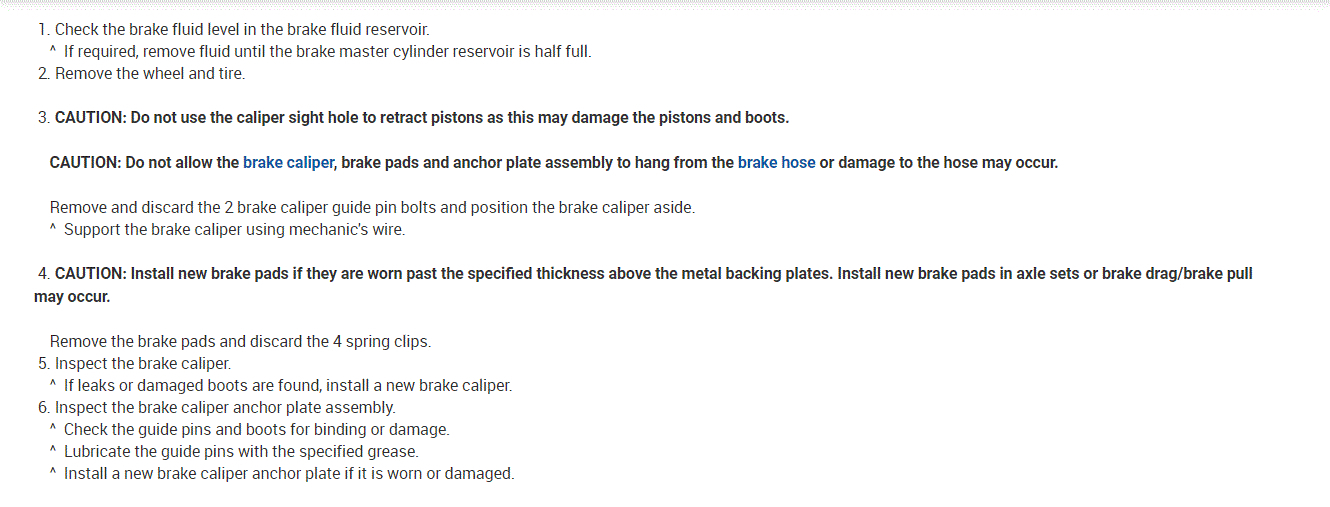Click "Remove the wheel and tire" step
The image size is (1330, 507).
pyautogui.click(x=149, y=74)
